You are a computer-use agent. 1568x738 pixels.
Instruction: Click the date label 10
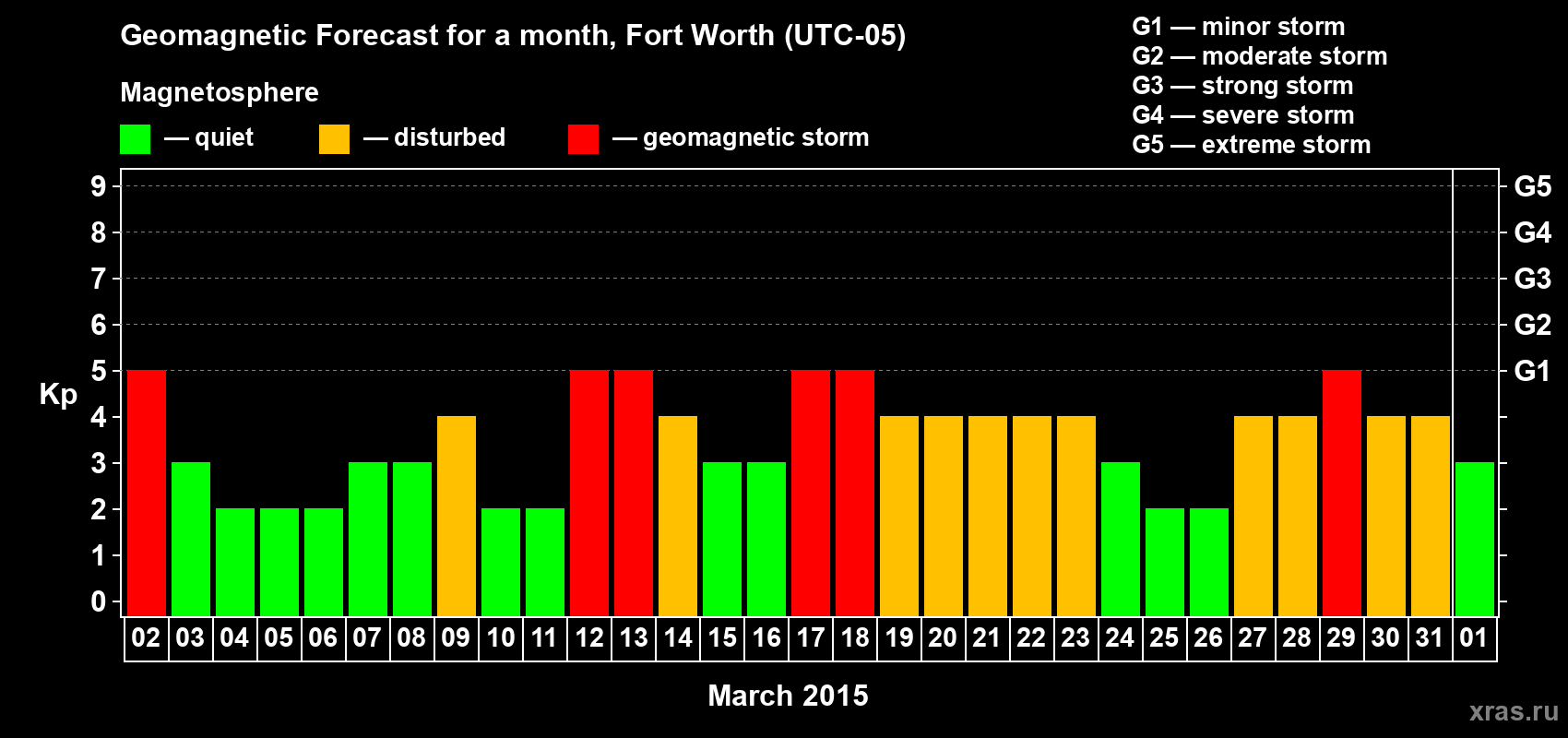[501, 638]
